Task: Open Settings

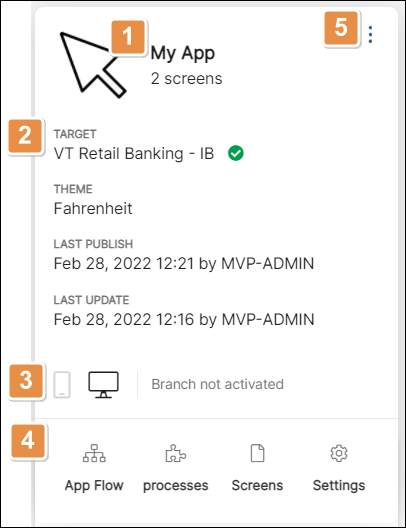Action: click(x=339, y=468)
